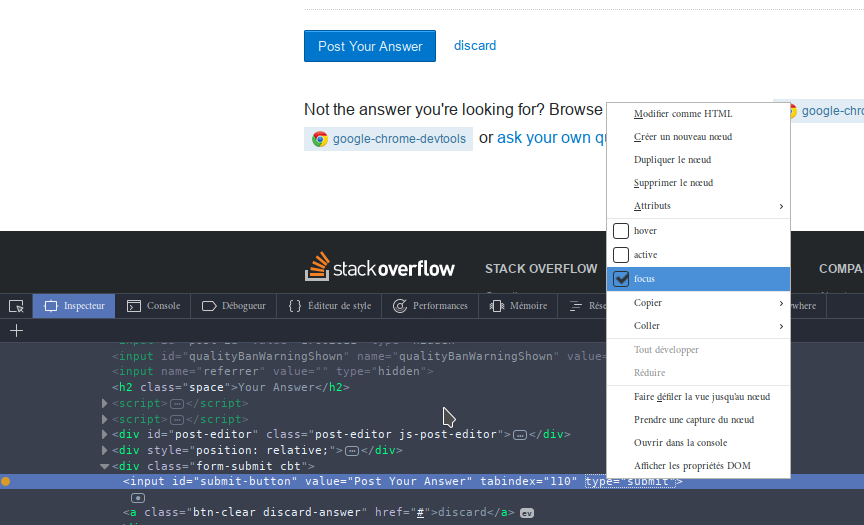
Task: Open the Attributs submenu
Action: (698, 206)
